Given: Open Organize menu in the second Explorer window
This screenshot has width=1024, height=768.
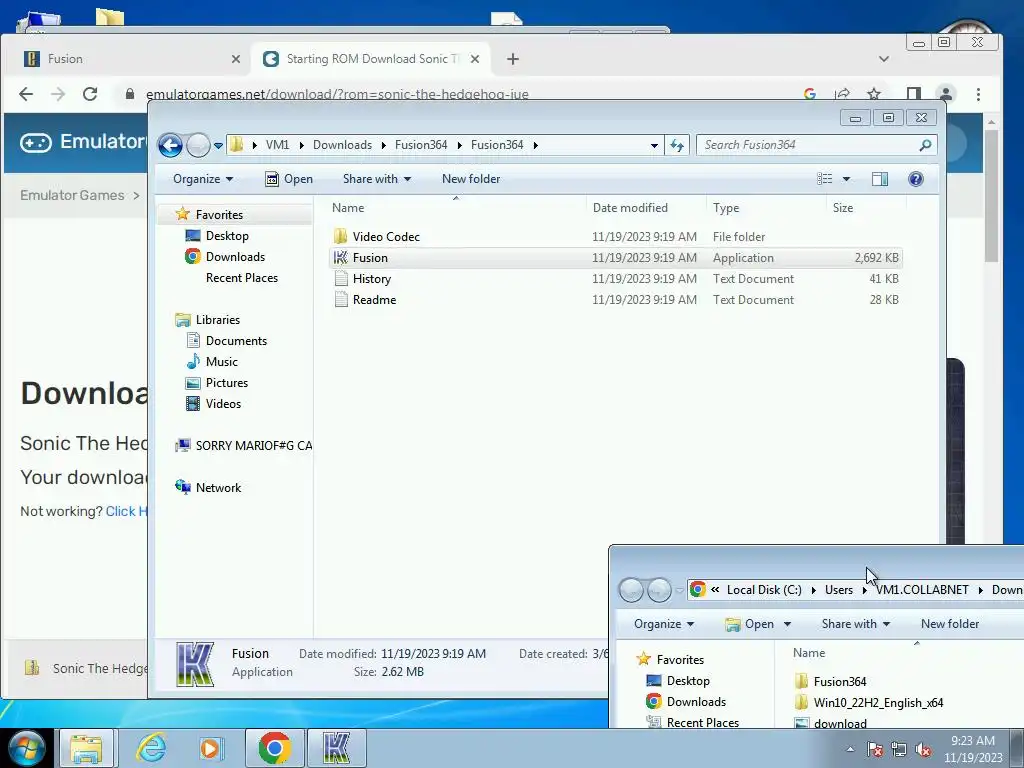Looking at the screenshot, I should click(x=664, y=624).
